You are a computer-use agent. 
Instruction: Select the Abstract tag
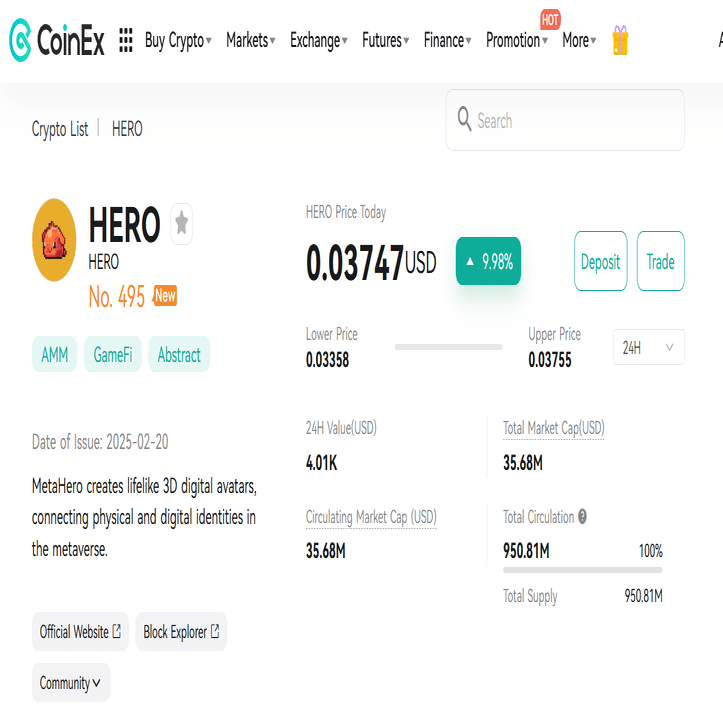click(x=179, y=354)
